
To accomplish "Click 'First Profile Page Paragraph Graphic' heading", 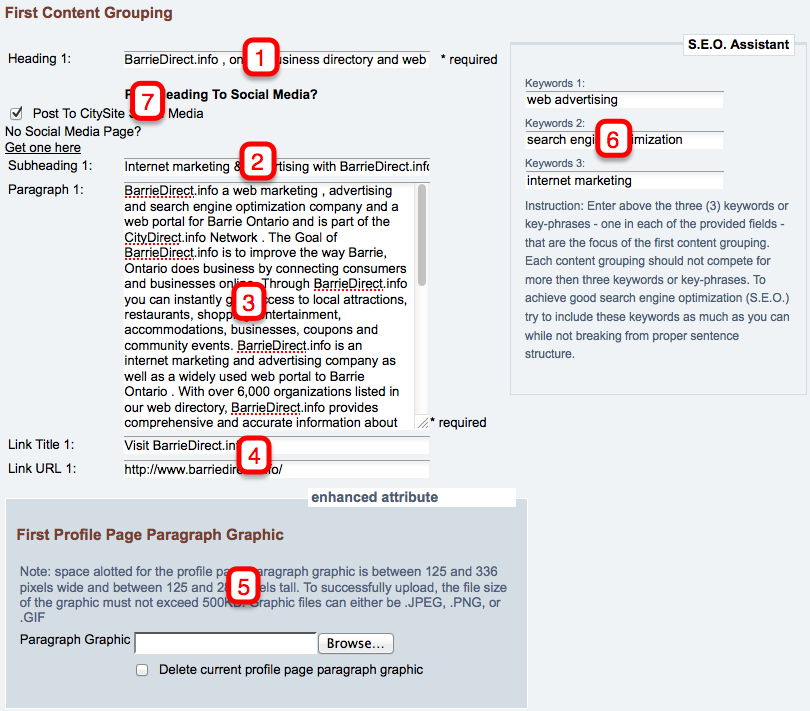I will 150,534.
